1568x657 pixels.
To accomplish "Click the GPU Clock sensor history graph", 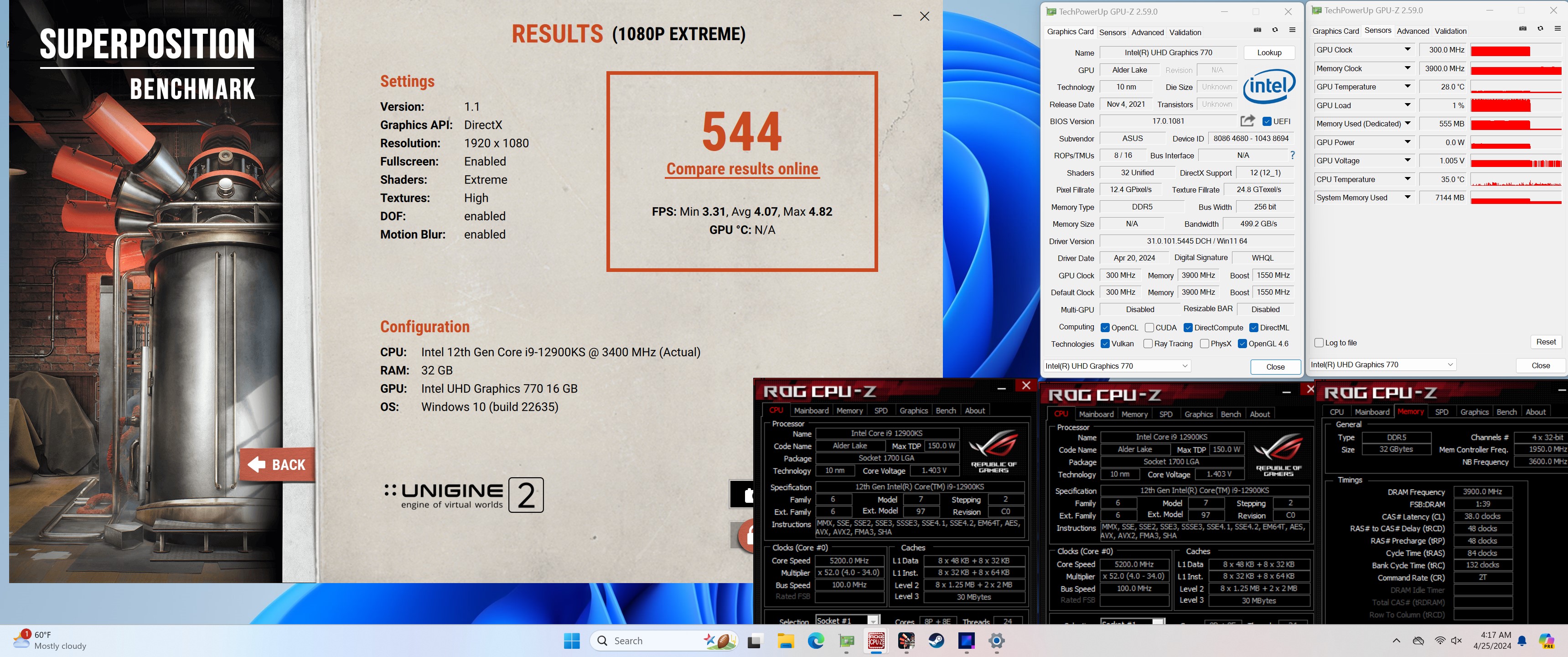I will 1516,50.
